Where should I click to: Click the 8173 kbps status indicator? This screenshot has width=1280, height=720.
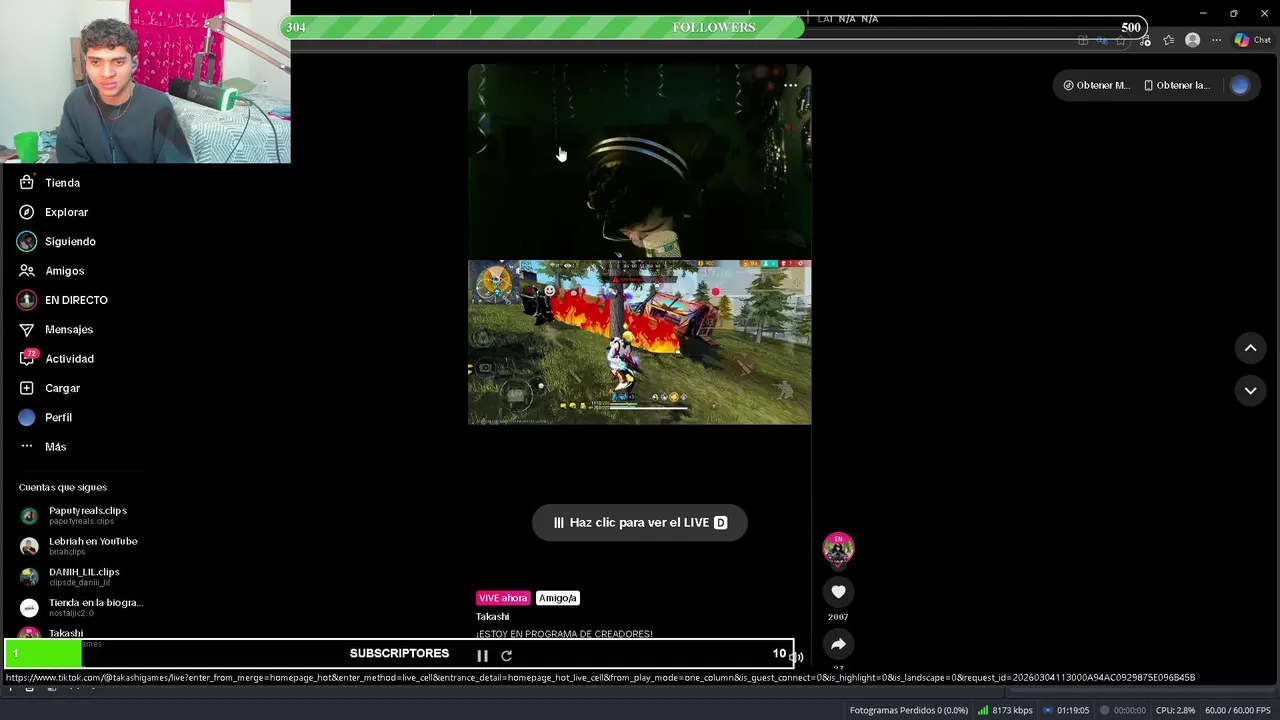(1005, 710)
